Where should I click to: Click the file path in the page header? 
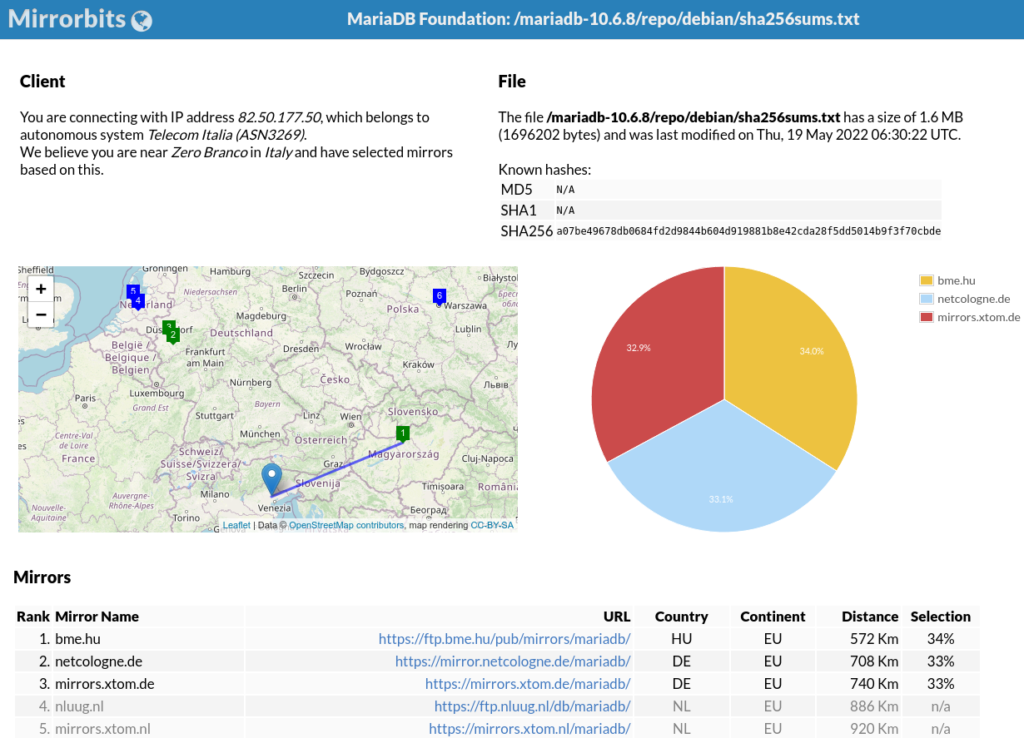pos(686,19)
